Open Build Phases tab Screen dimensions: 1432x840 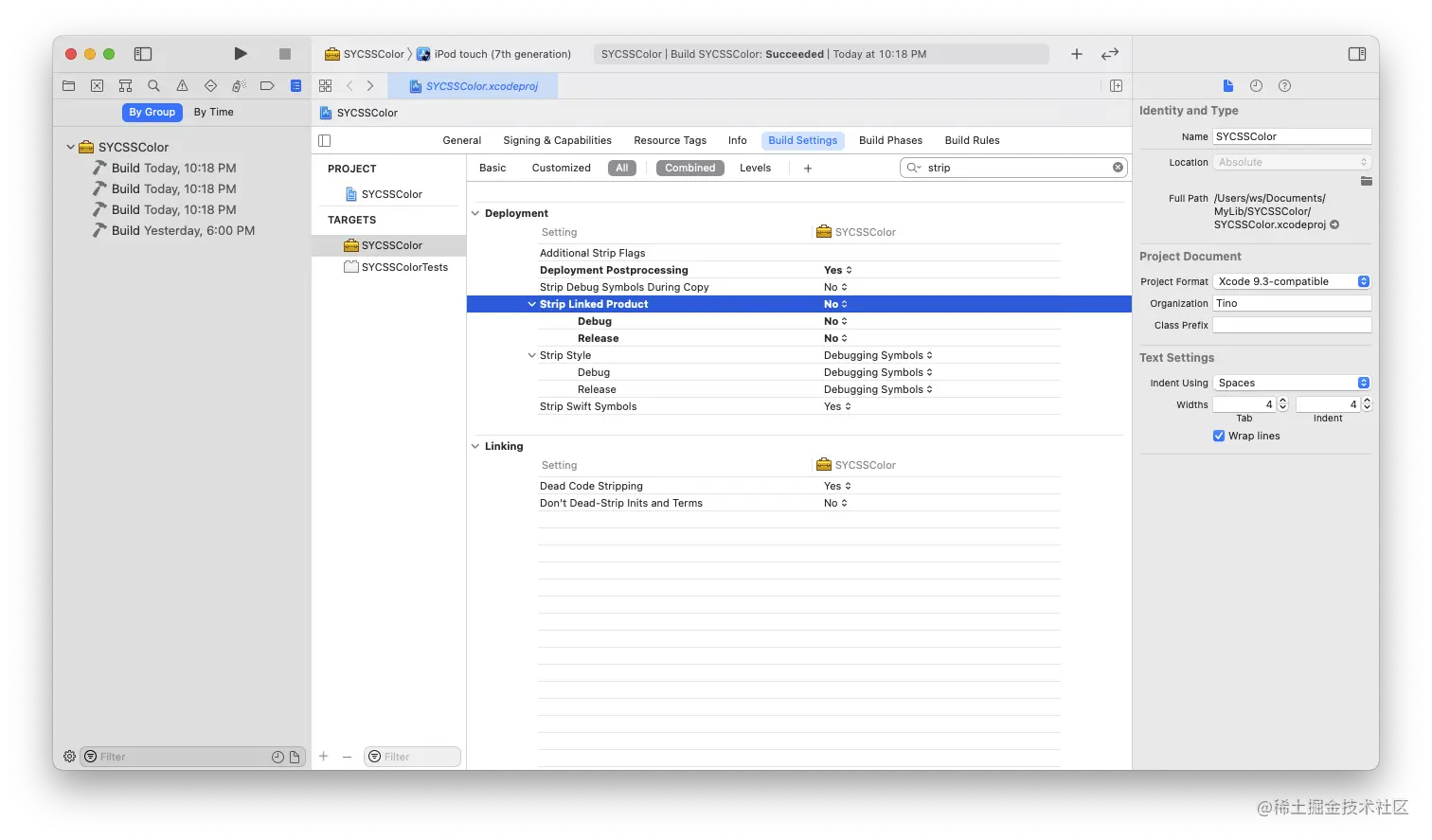click(890, 140)
